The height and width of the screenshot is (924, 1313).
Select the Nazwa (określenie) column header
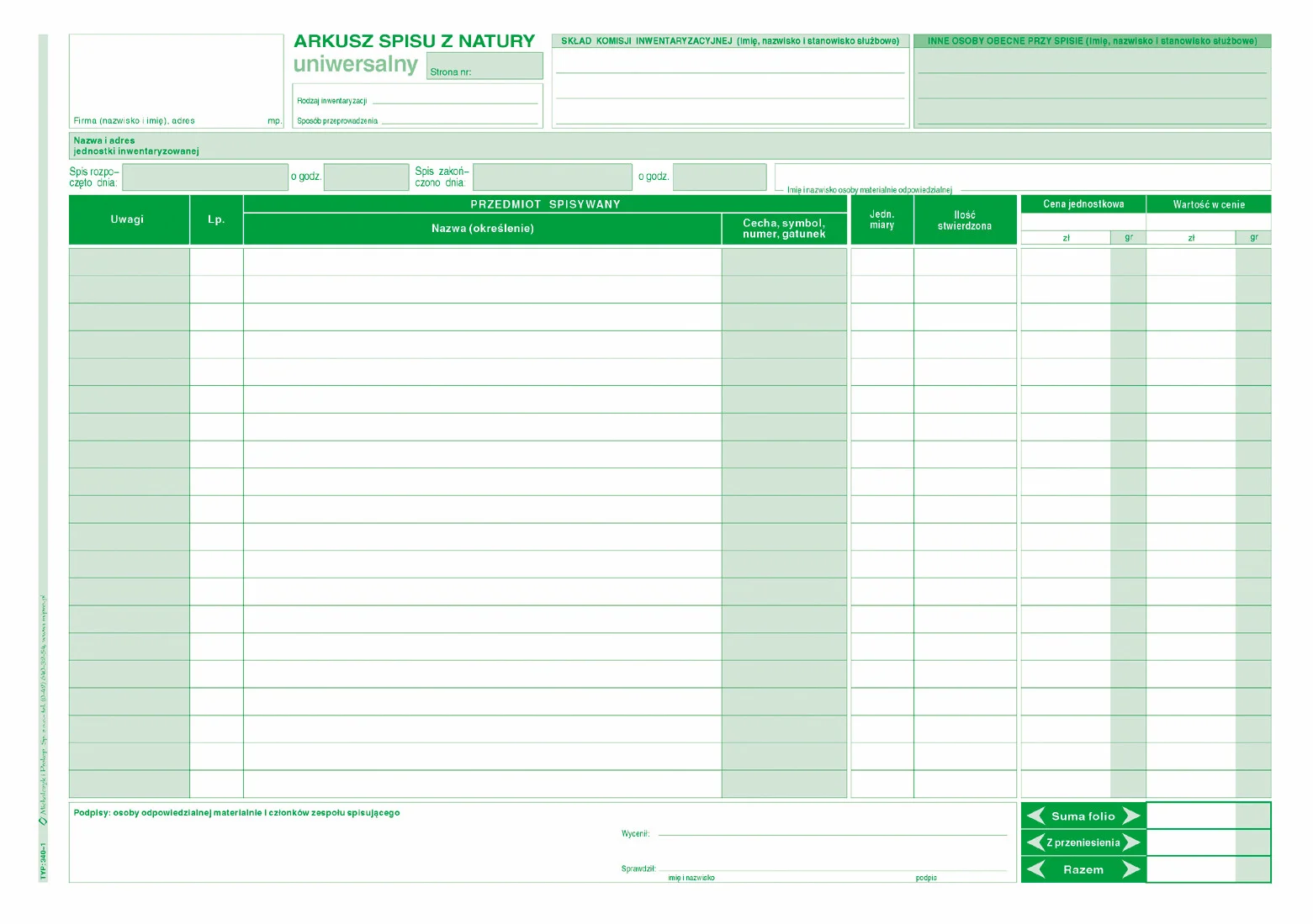click(482, 229)
